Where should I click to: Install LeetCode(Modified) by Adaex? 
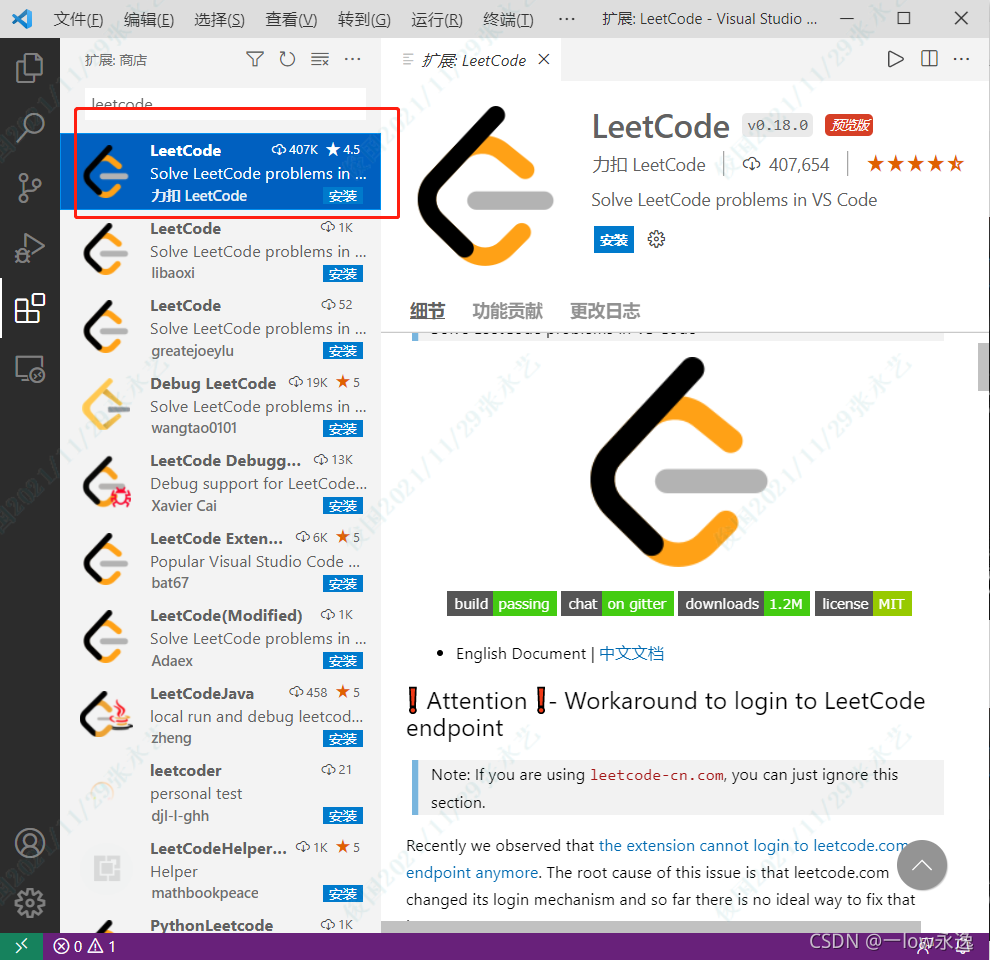coord(343,661)
